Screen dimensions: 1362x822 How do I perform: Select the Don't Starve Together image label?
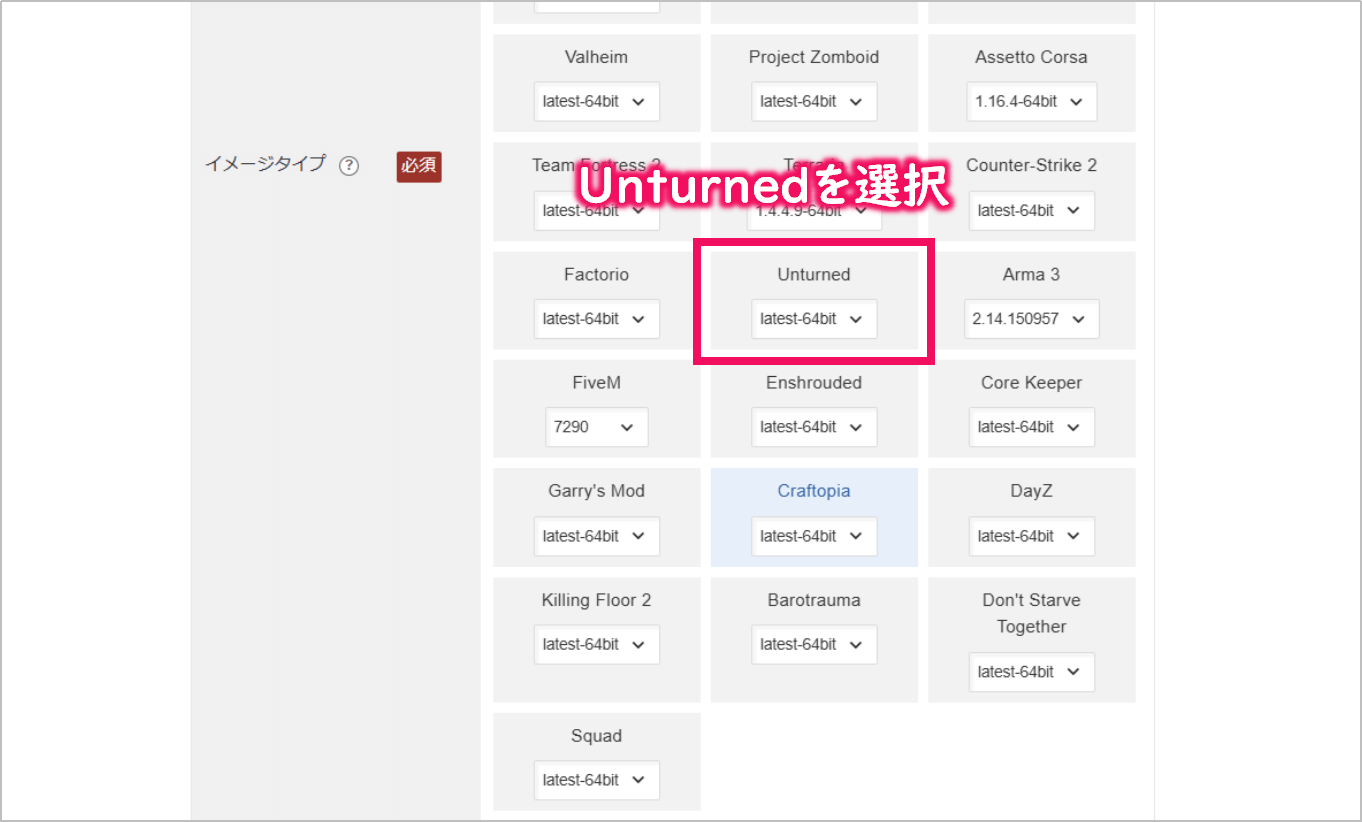(1031, 613)
